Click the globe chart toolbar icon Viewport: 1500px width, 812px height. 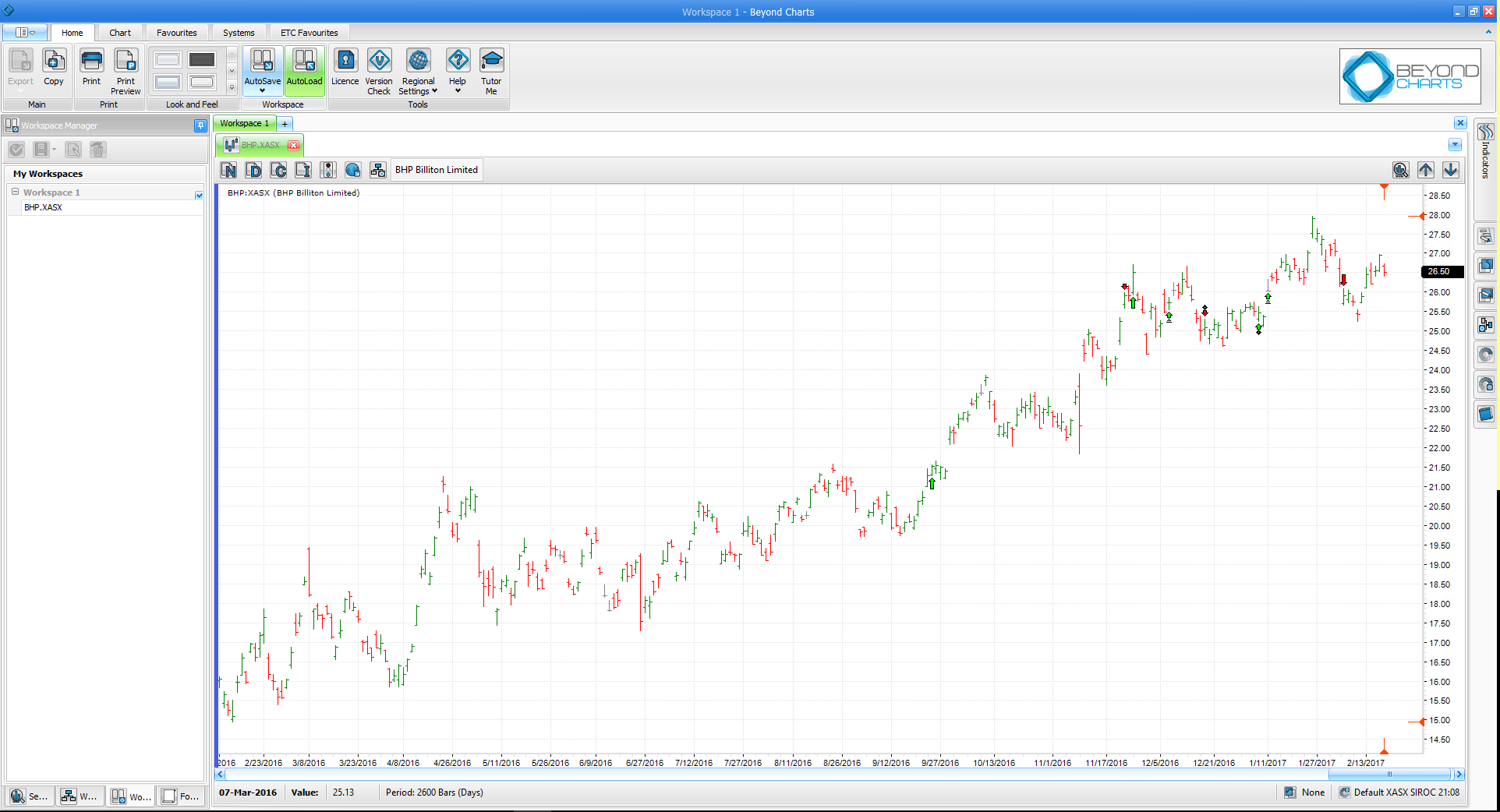pos(353,170)
